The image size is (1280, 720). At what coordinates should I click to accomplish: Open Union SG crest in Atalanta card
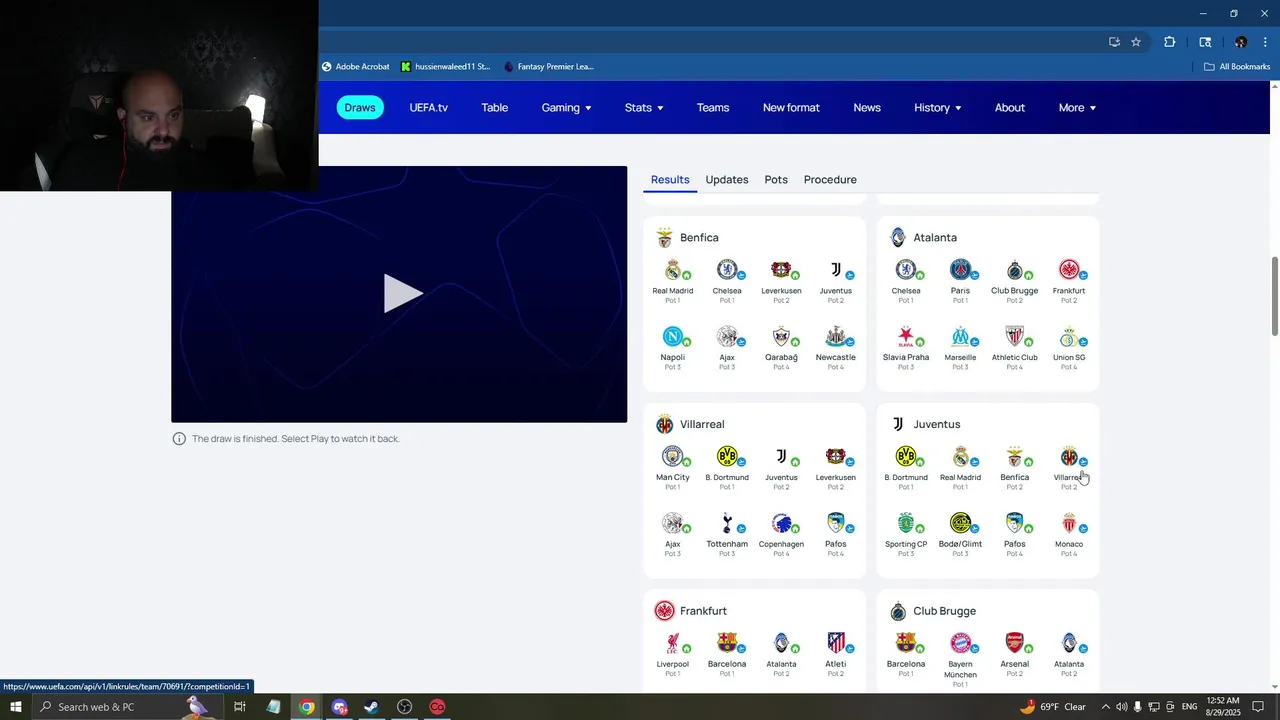point(1068,336)
